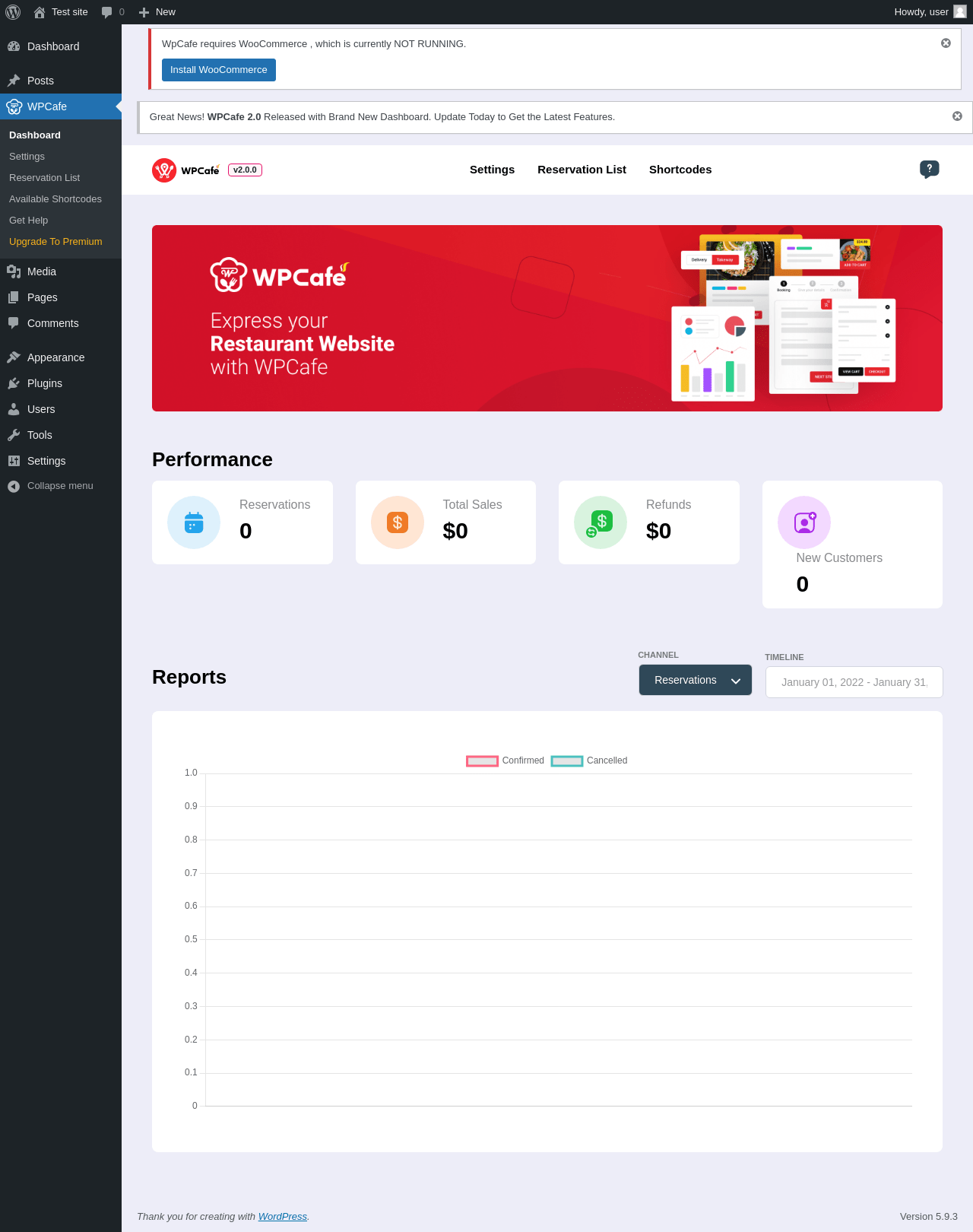Screen dimensions: 973x1232
Task: Click the WPCafe chef hat sidebar icon
Action: (x=14, y=106)
